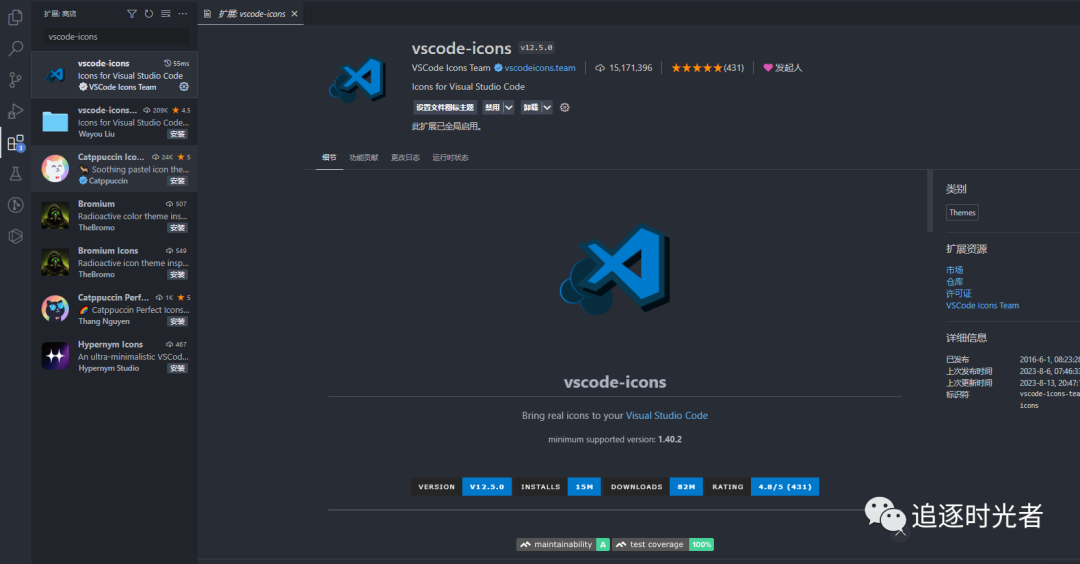The width and height of the screenshot is (1080, 564).
Task: Click the filter extensions funnel icon
Action: [x=132, y=14]
